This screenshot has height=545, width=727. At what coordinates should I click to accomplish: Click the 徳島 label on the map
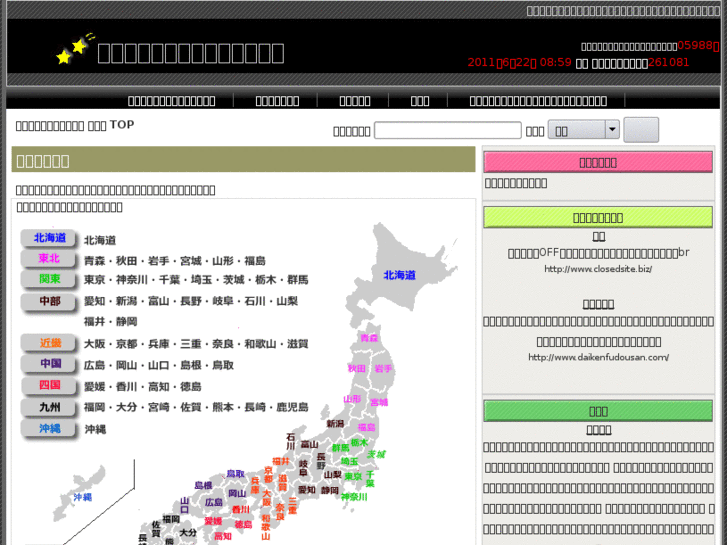pyautogui.click(x=243, y=524)
